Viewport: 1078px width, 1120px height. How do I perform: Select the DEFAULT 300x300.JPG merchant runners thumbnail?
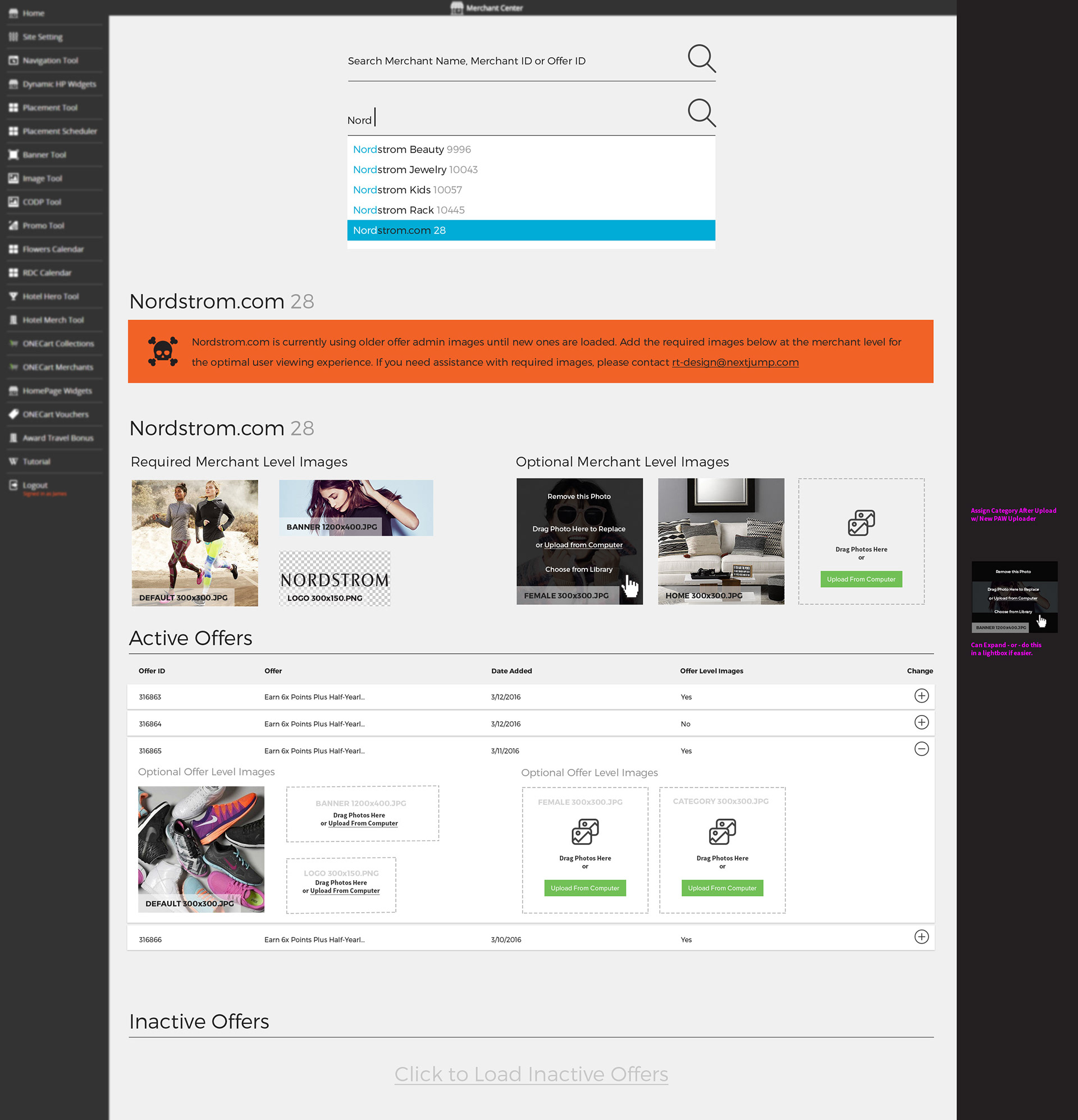click(195, 543)
